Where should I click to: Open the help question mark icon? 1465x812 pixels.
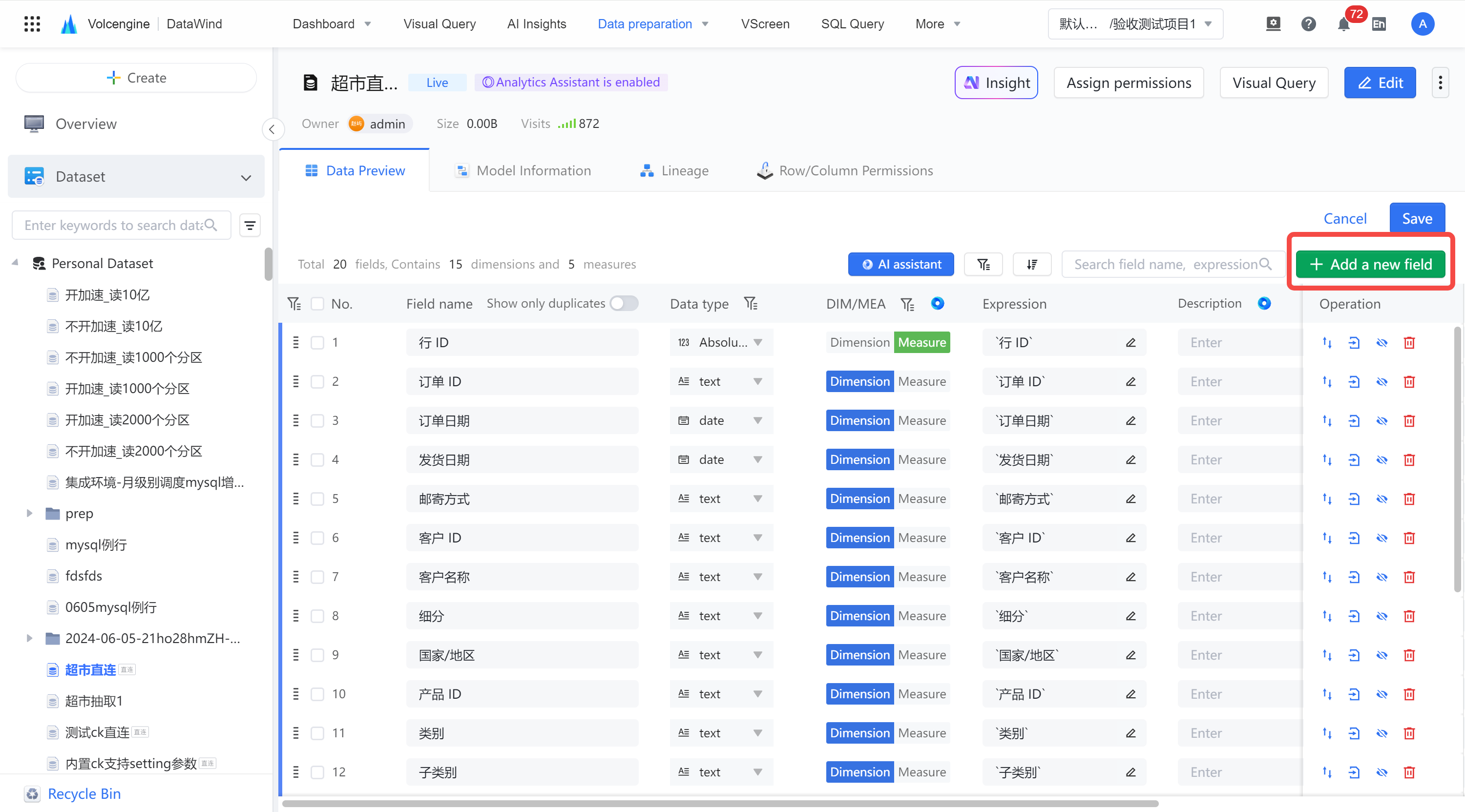click(1308, 24)
